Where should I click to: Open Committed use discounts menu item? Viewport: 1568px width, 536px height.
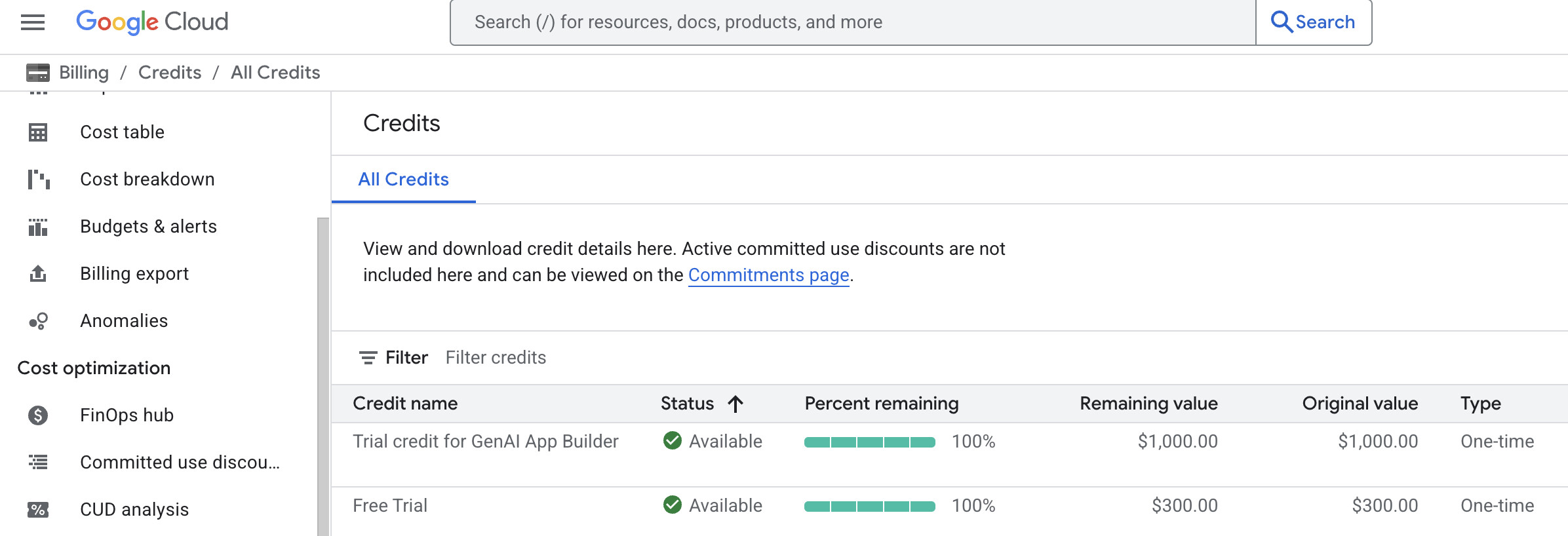(180, 463)
